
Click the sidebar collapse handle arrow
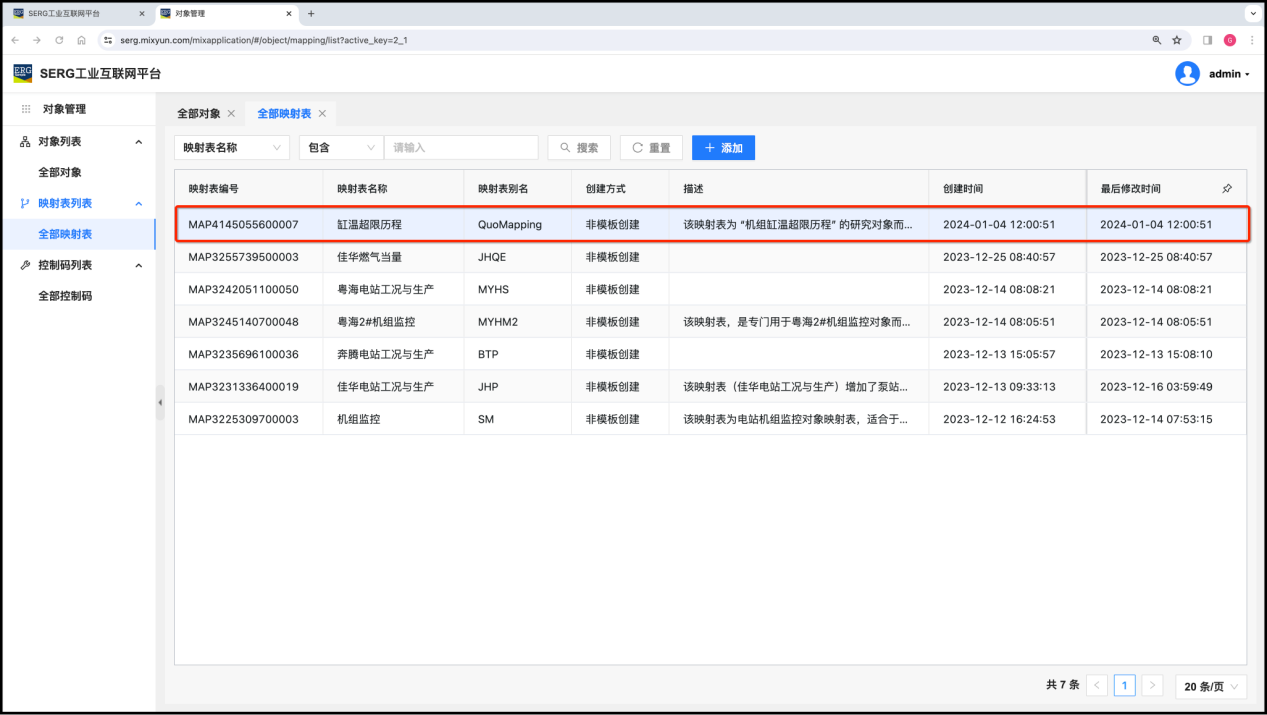click(160, 402)
